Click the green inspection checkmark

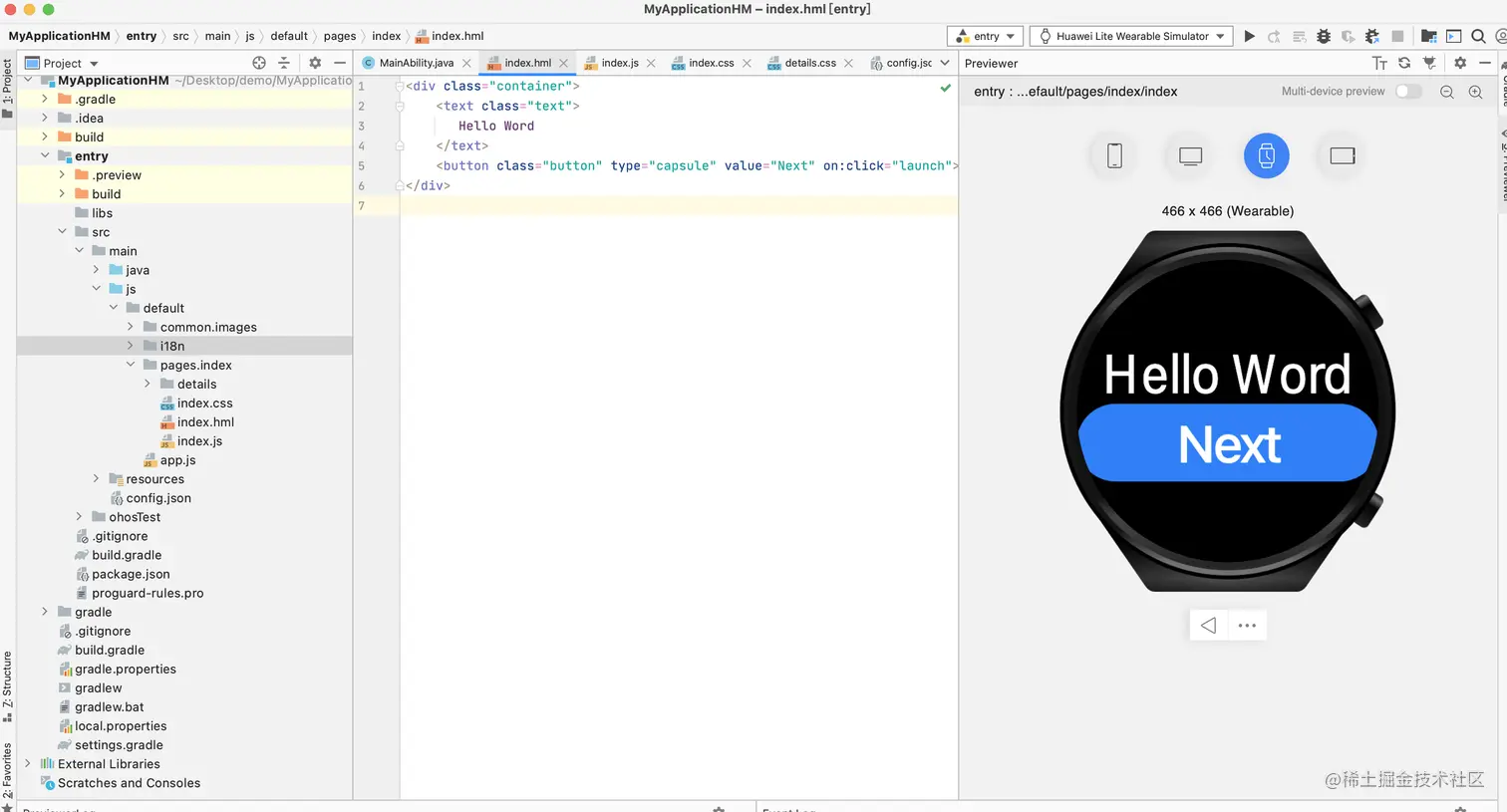945,88
